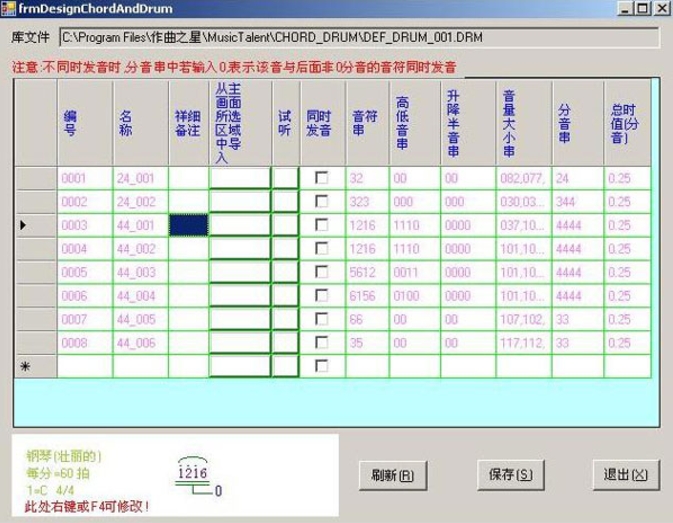Click the frmDesignChordAndDrum title bar app icon

pyautogui.click(x=9, y=8)
